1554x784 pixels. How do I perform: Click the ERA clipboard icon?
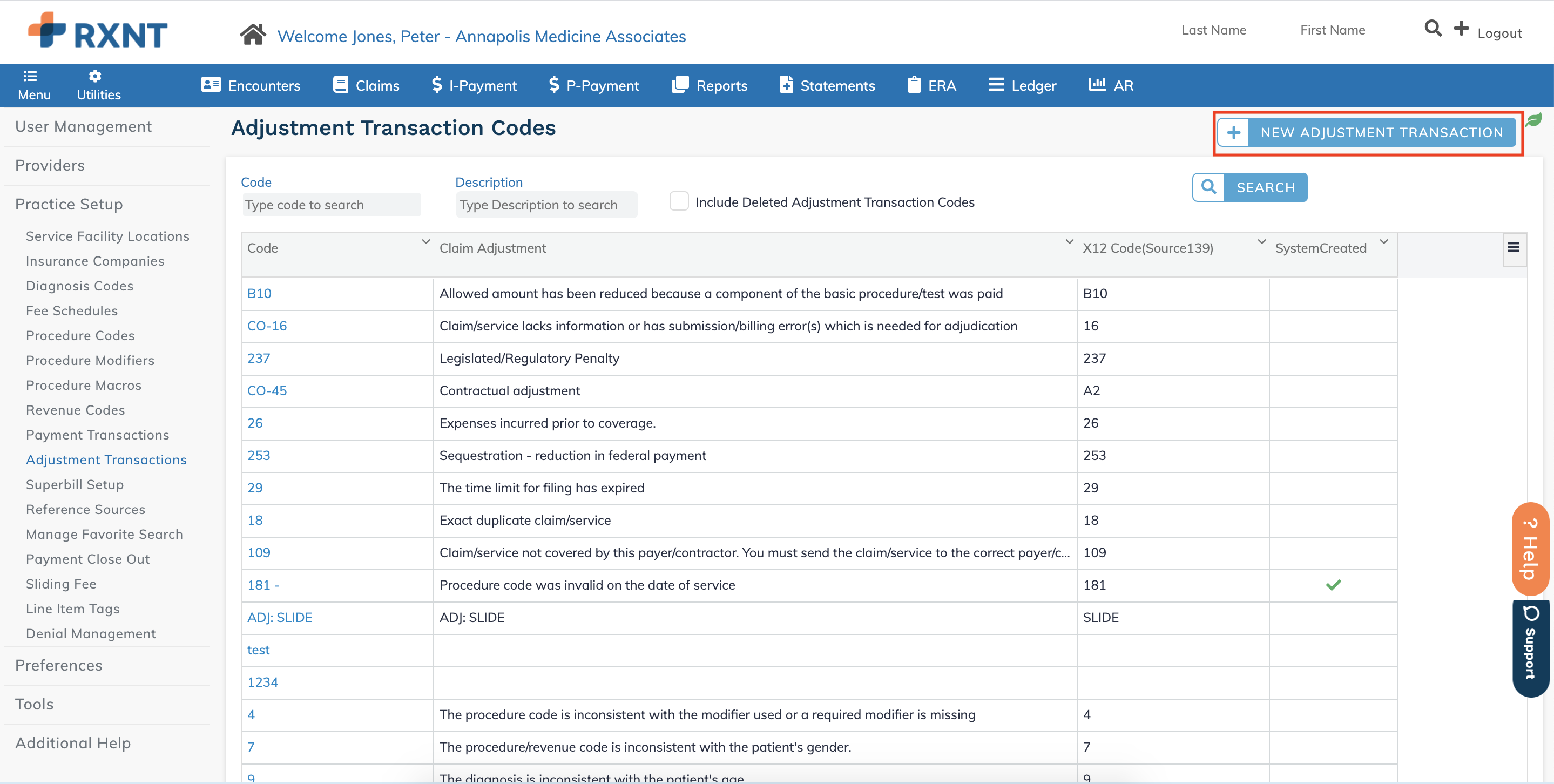coord(914,84)
